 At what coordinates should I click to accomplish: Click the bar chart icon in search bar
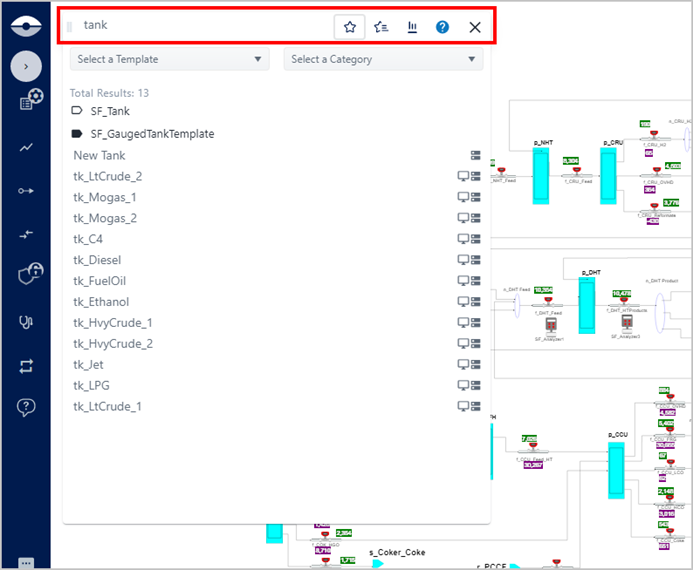pos(412,27)
